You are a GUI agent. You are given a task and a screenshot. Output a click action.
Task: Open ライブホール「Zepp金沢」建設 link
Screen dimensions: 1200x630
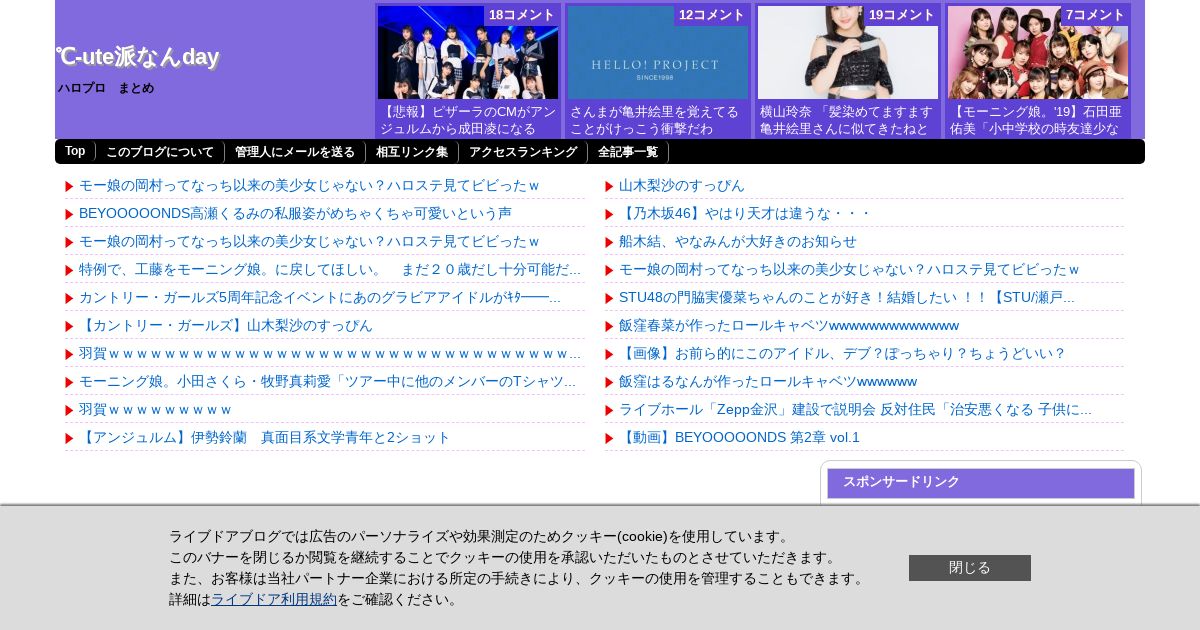point(855,409)
